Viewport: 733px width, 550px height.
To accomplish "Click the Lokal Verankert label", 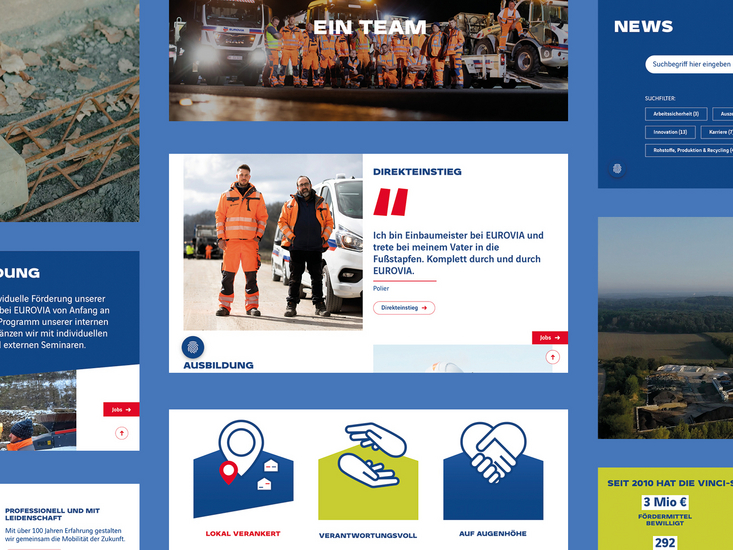I will [x=243, y=534].
